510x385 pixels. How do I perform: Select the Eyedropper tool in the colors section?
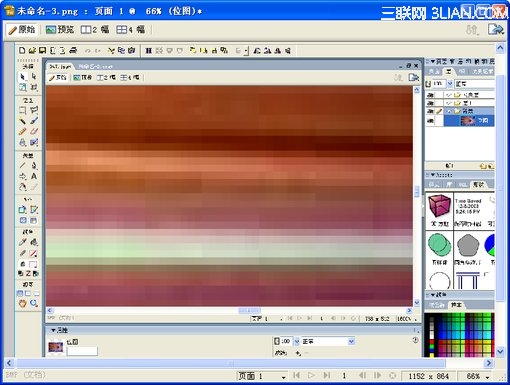click(23, 242)
